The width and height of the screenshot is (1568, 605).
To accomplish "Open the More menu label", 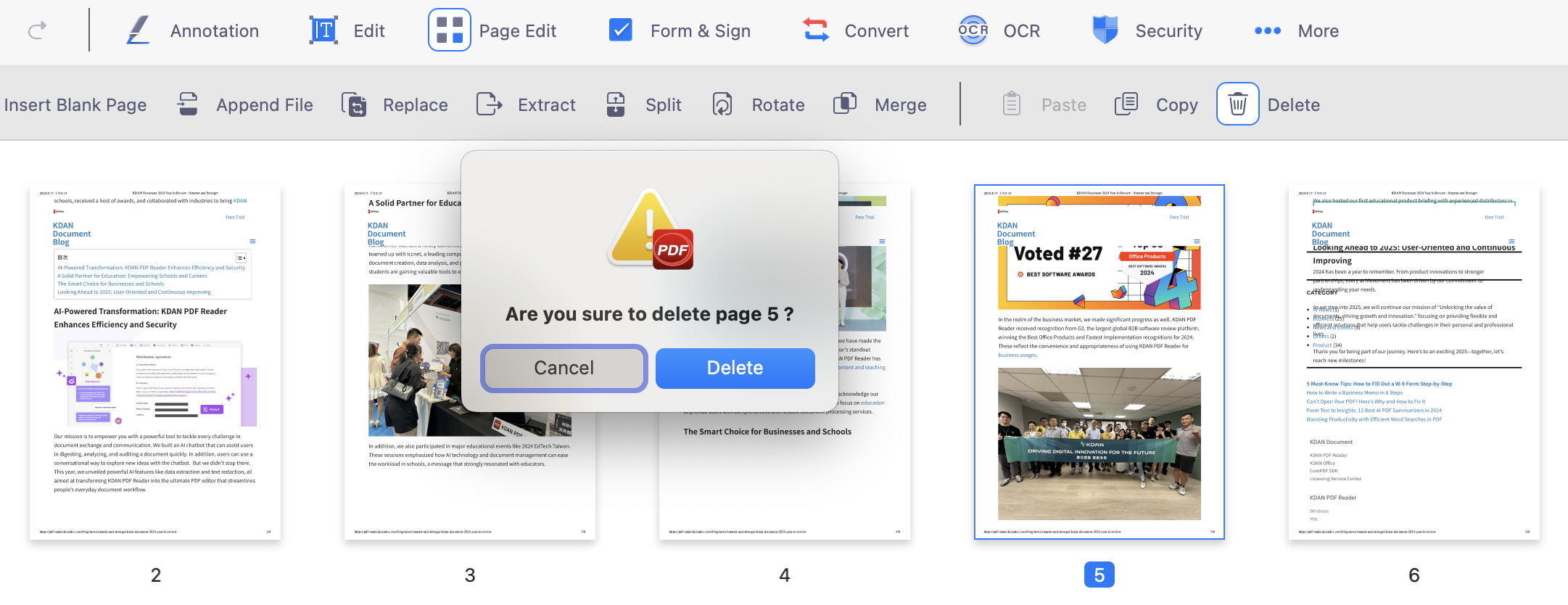I will click(1319, 31).
